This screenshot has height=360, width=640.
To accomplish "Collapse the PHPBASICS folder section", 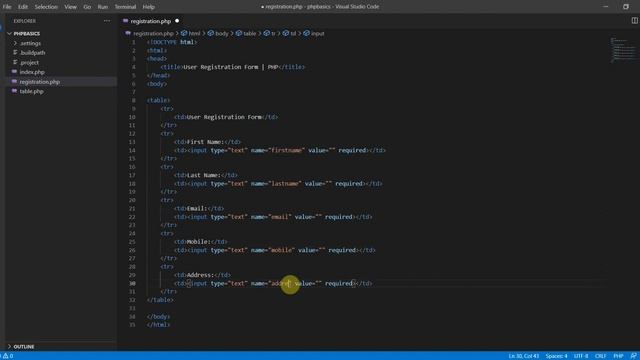I will click(x=61, y=33).
